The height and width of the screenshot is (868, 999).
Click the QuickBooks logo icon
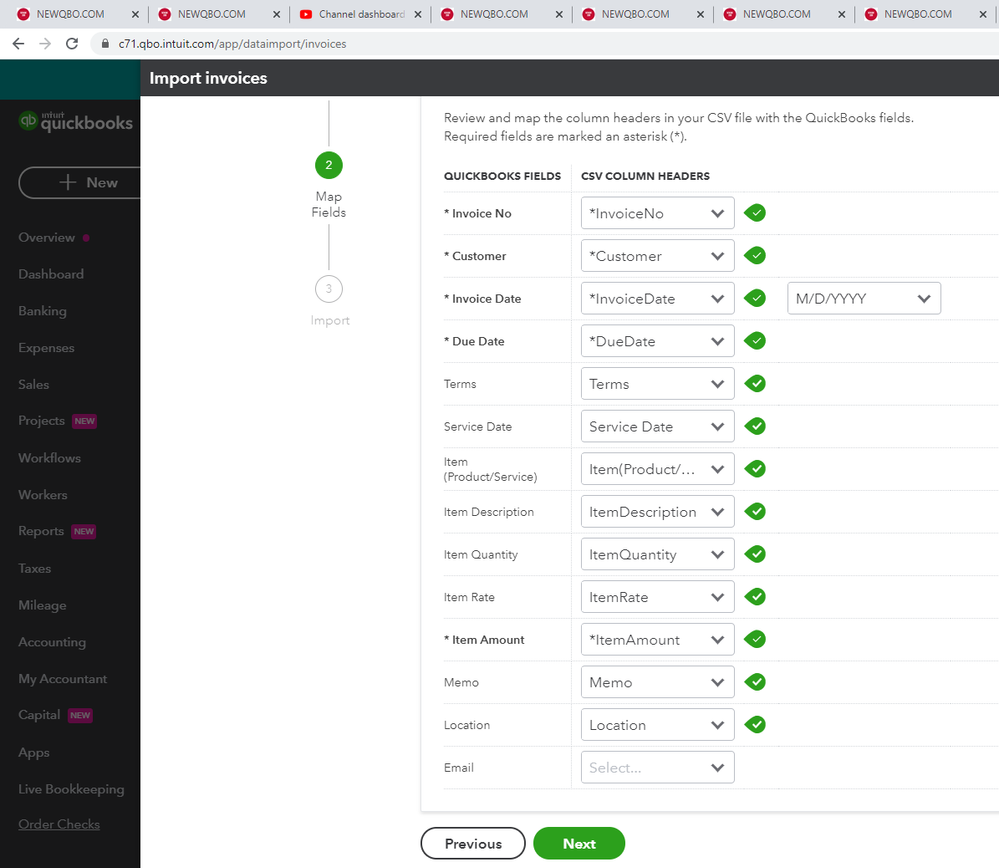click(29, 122)
